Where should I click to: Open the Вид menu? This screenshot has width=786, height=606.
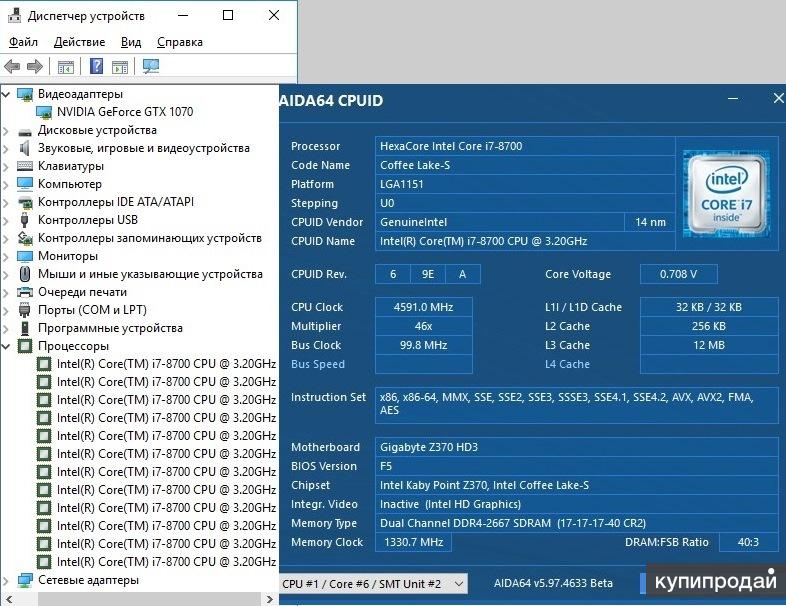pos(131,42)
